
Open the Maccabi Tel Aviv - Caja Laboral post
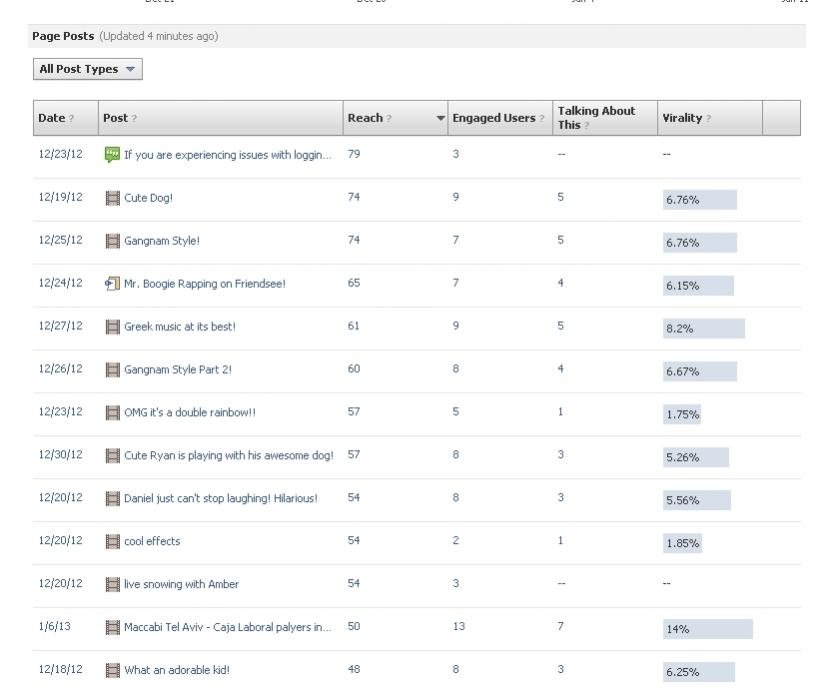228,627
